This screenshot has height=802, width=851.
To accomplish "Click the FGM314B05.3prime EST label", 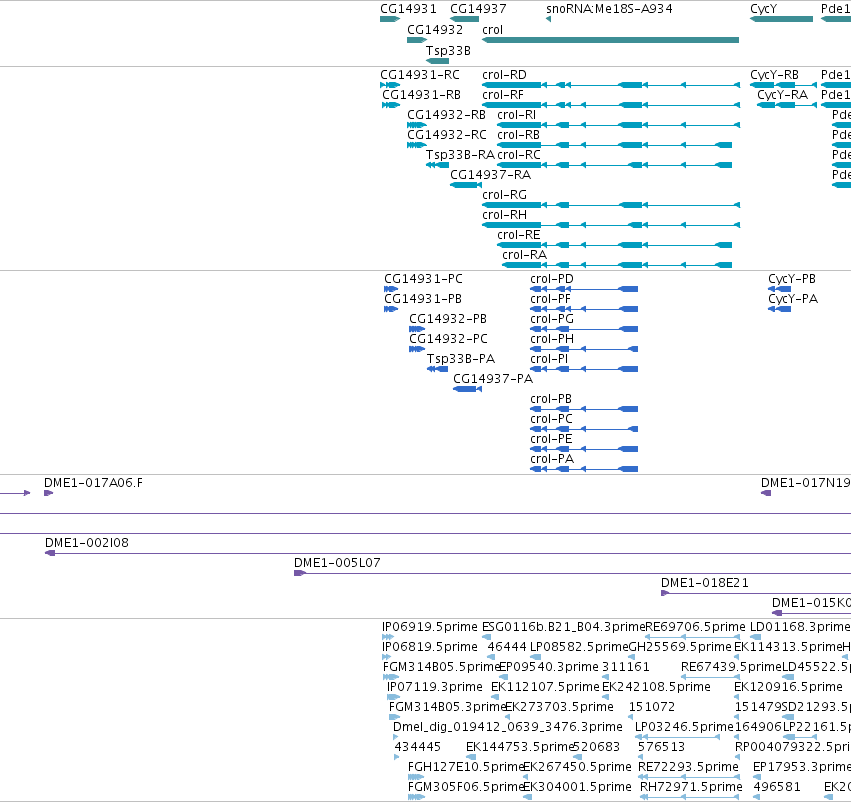I will [x=447, y=707].
